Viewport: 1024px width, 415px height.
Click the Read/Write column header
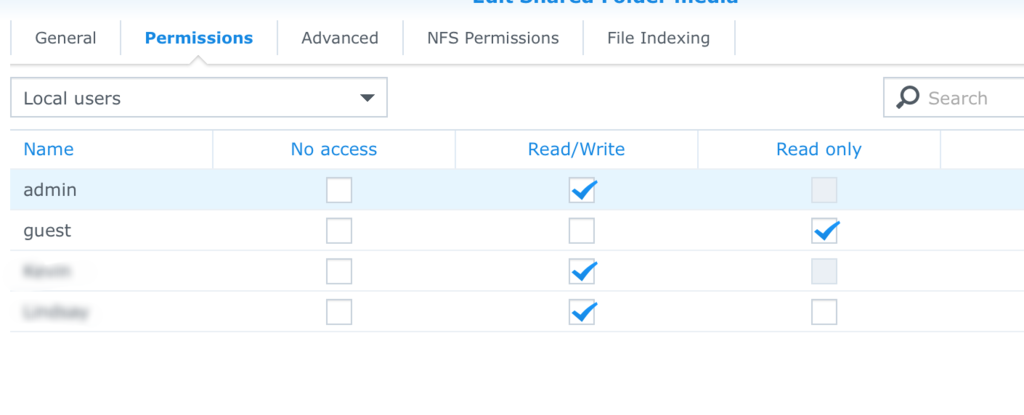tap(576, 149)
